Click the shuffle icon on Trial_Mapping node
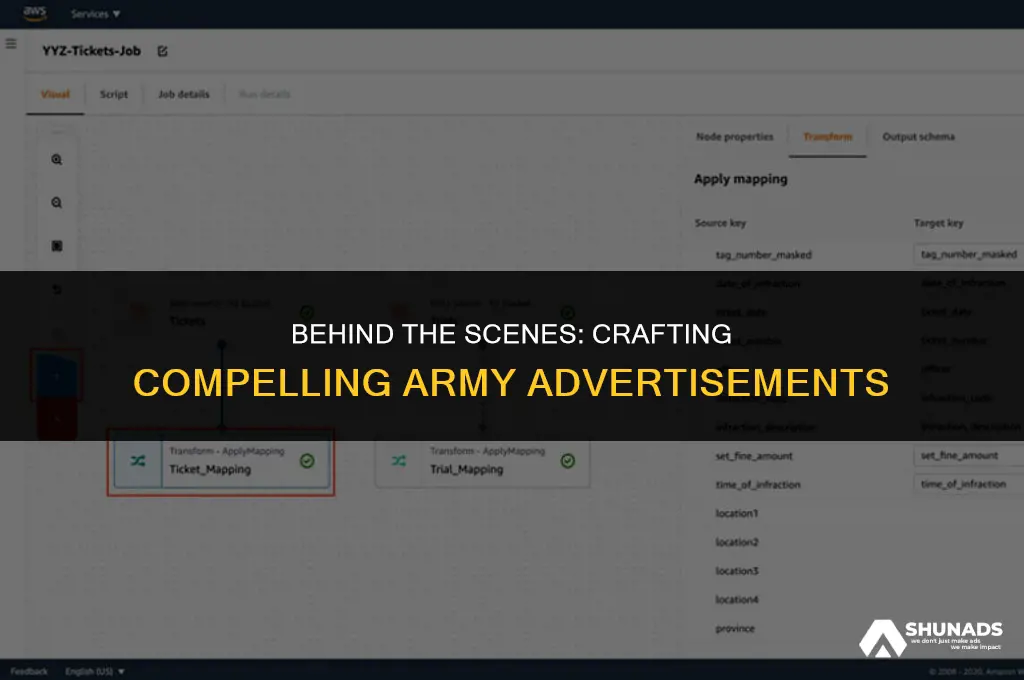Viewport: 1024px width, 680px height. pos(399,461)
